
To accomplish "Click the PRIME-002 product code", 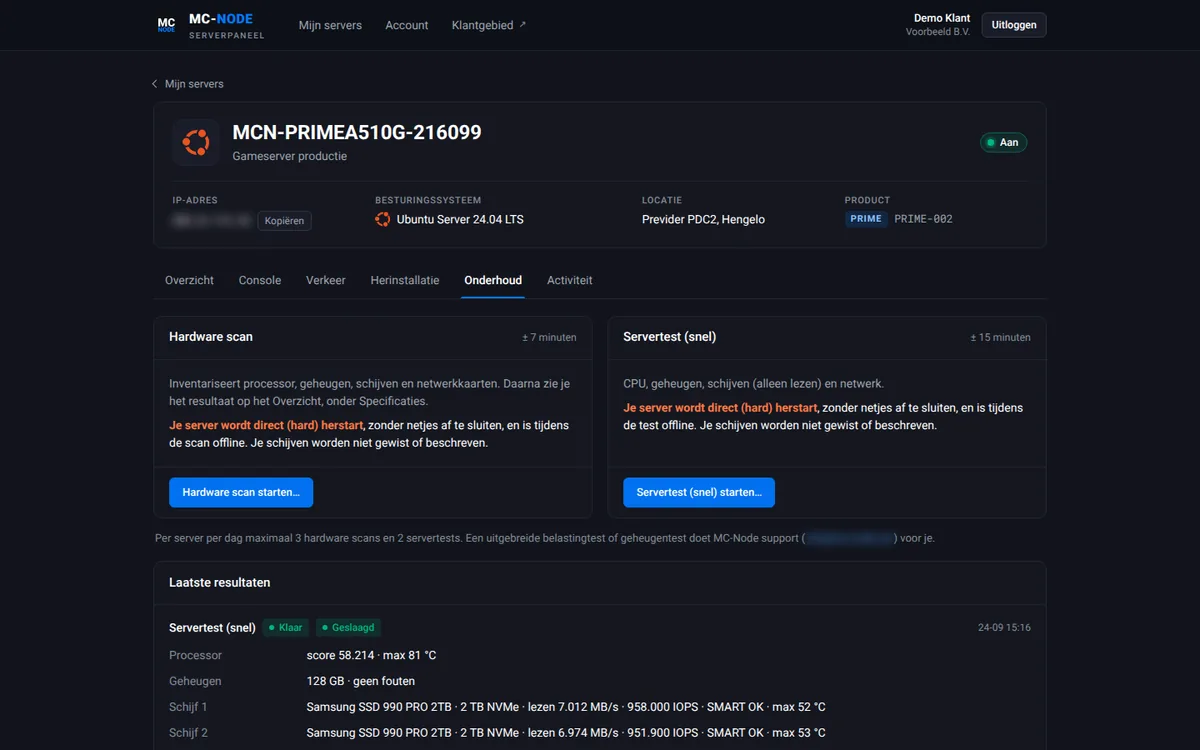I will 923,219.
